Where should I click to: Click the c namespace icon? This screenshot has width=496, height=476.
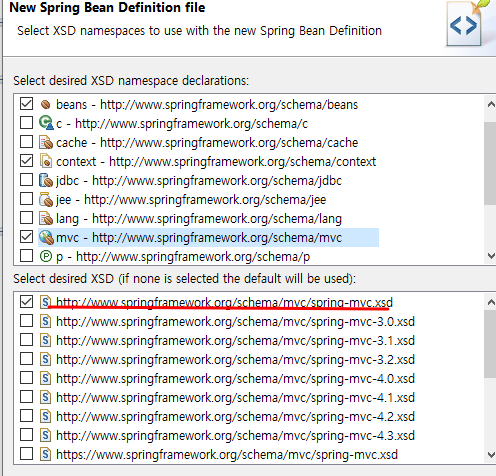(46, 123)
